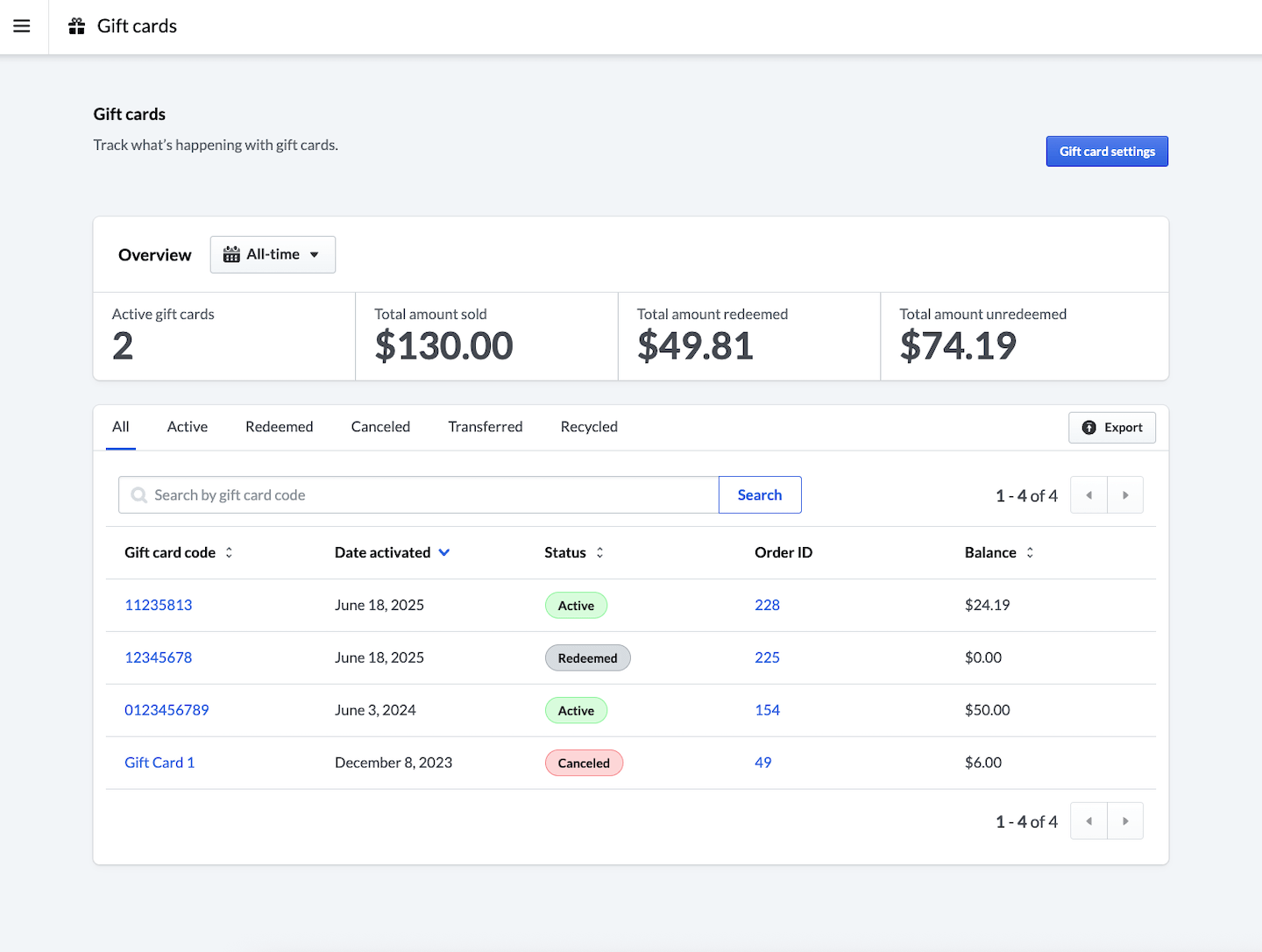1262x952 pixels.
Task: Switch to the Canceled tab
Action: pos(380,427)
